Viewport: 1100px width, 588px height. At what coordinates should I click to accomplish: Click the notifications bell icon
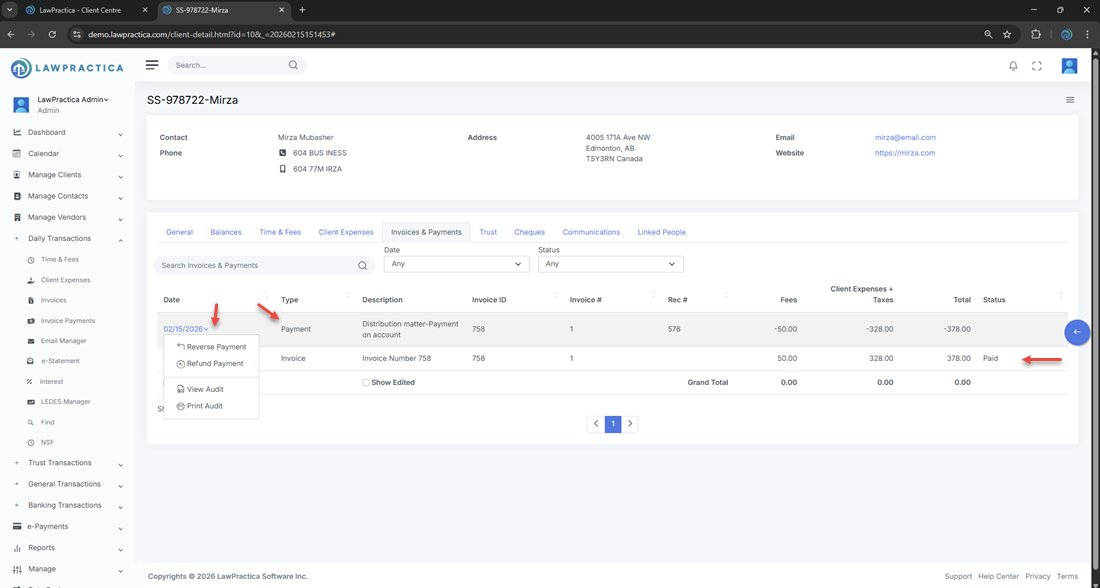(x=1013, y=66)
